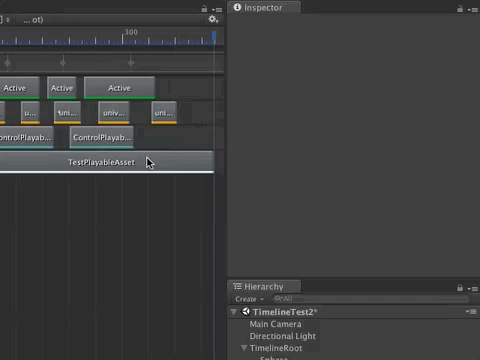
Task: Open the Create dropdown in Hierarchy
Action: click(249, 299)
